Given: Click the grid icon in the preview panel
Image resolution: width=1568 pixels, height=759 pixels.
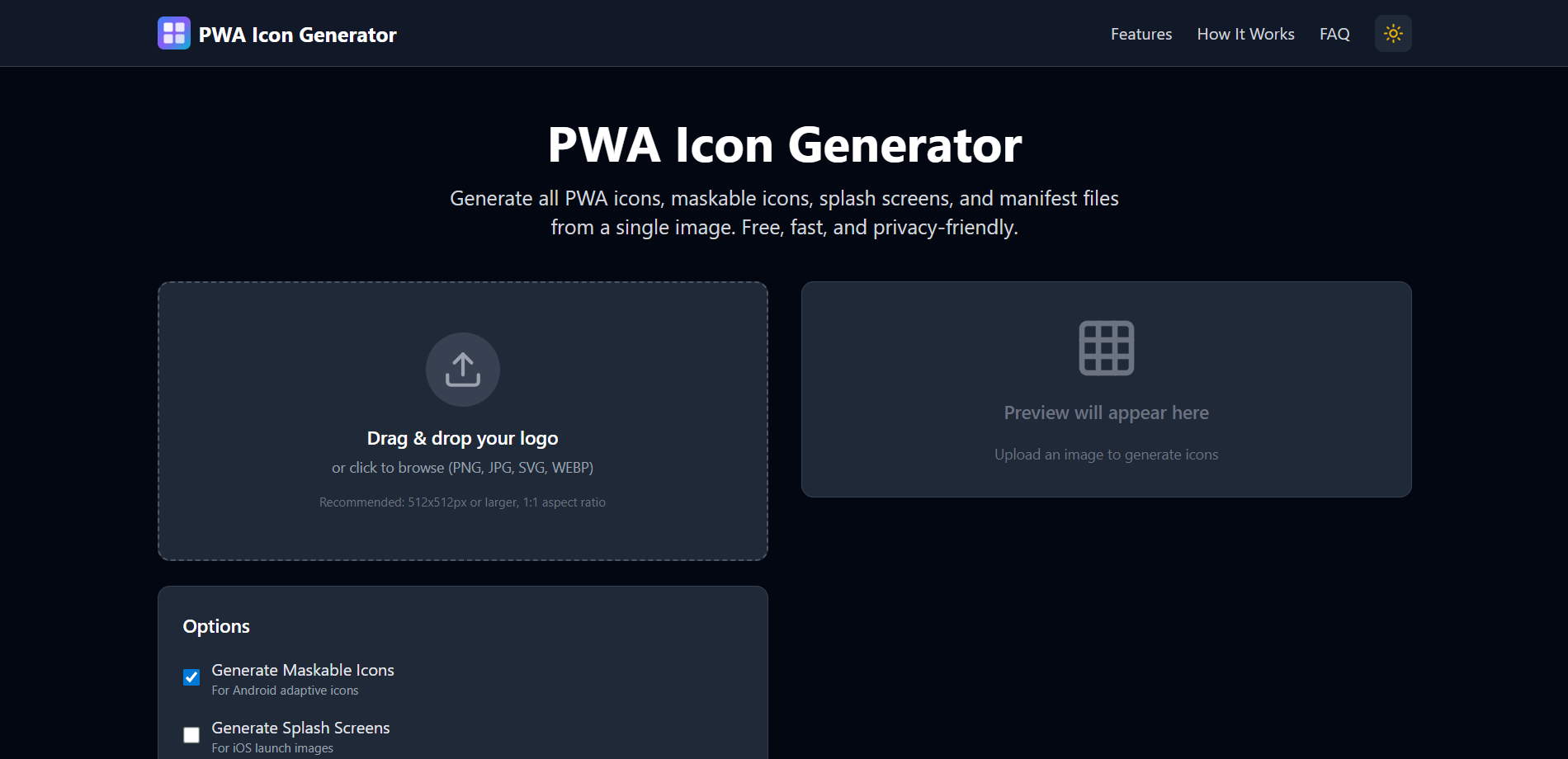Looking at the screenshot, I should pos(1106,348).
